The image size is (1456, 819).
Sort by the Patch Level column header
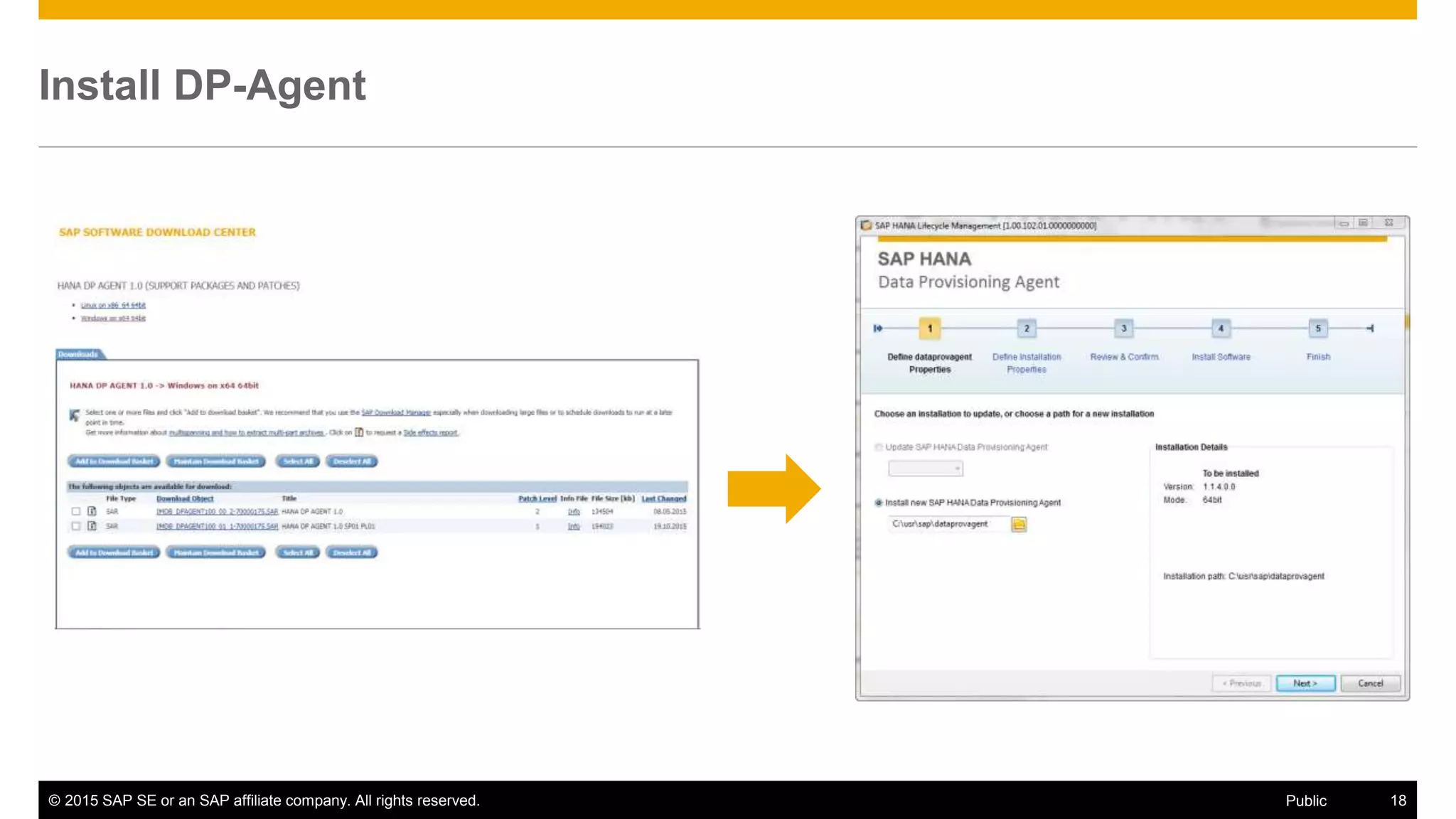(x=537, y=498)
